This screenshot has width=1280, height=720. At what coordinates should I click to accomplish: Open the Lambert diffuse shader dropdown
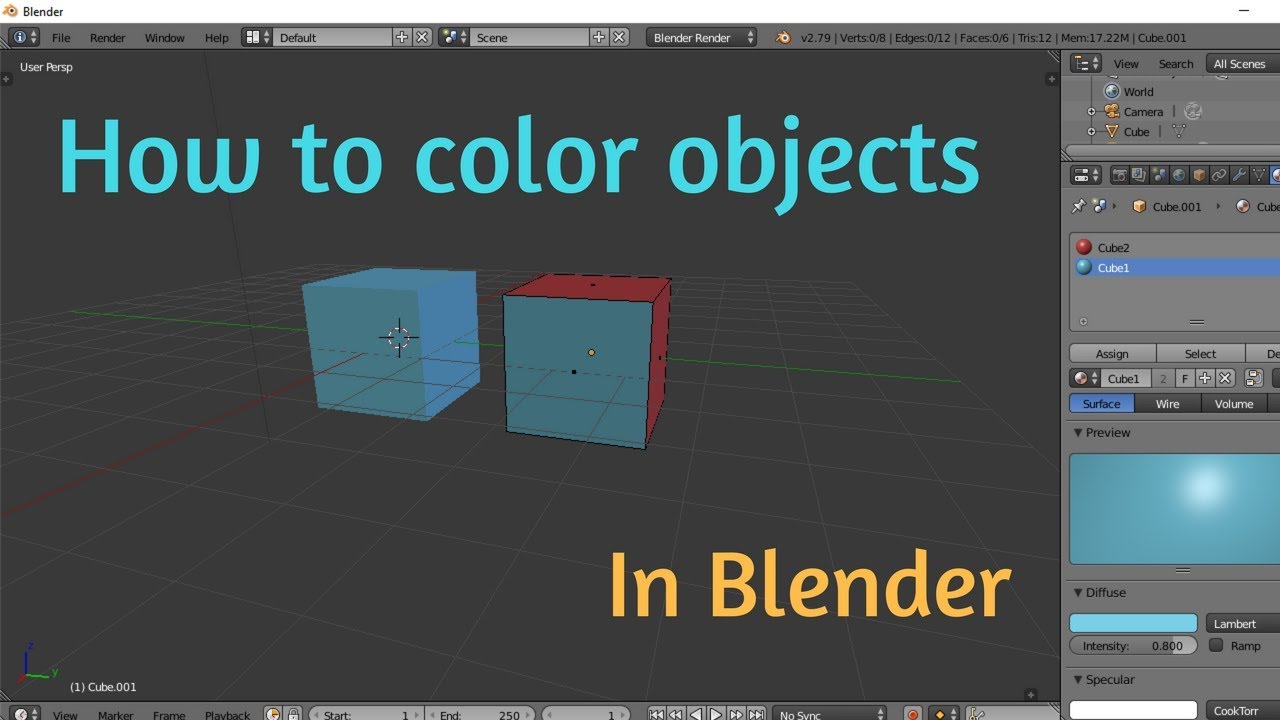click(x=1243, y=623)
